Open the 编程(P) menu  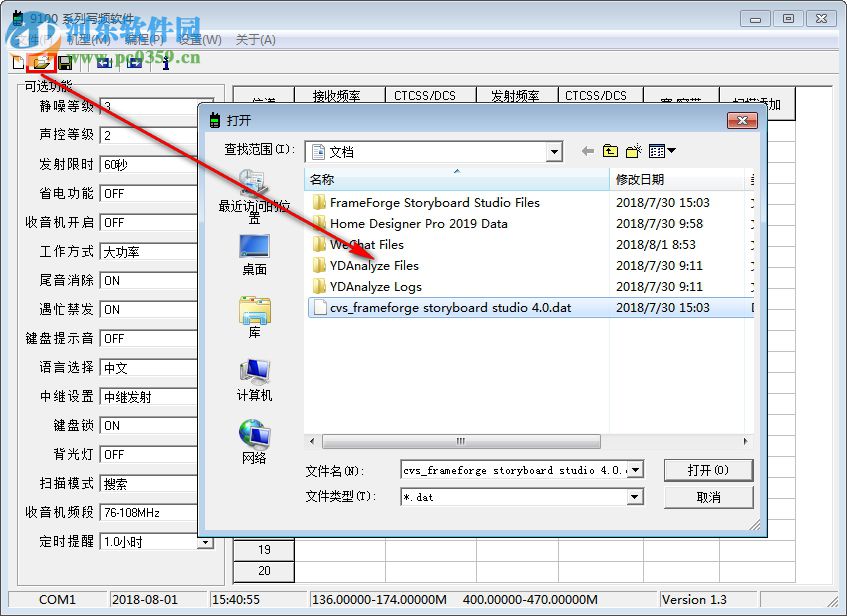(144, 39)
